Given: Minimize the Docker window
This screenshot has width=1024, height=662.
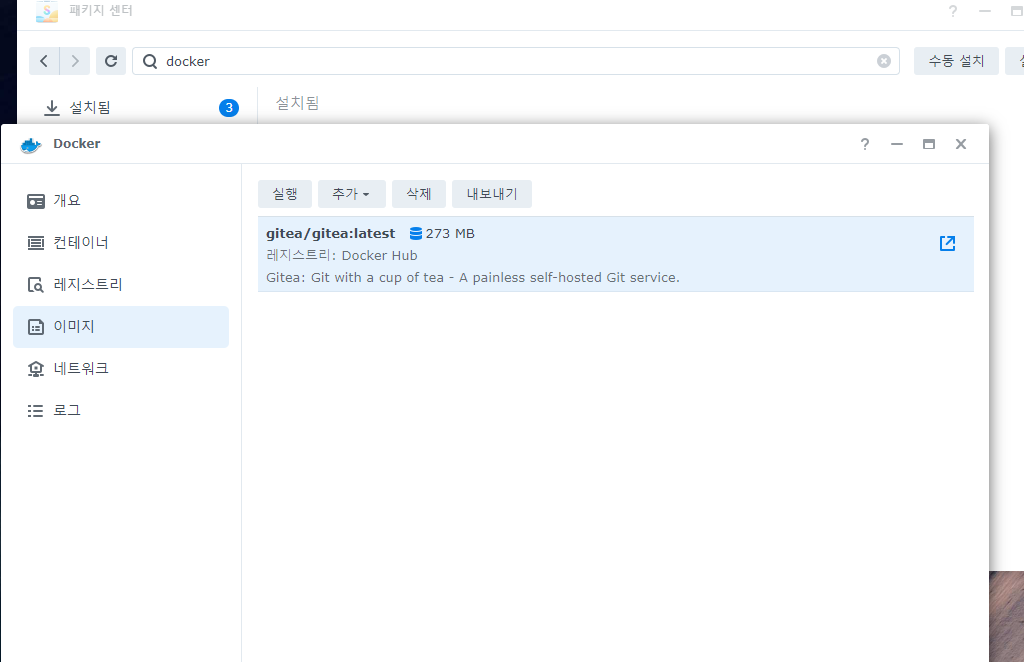Looking at the screenshot, I should tap(897, 144).
